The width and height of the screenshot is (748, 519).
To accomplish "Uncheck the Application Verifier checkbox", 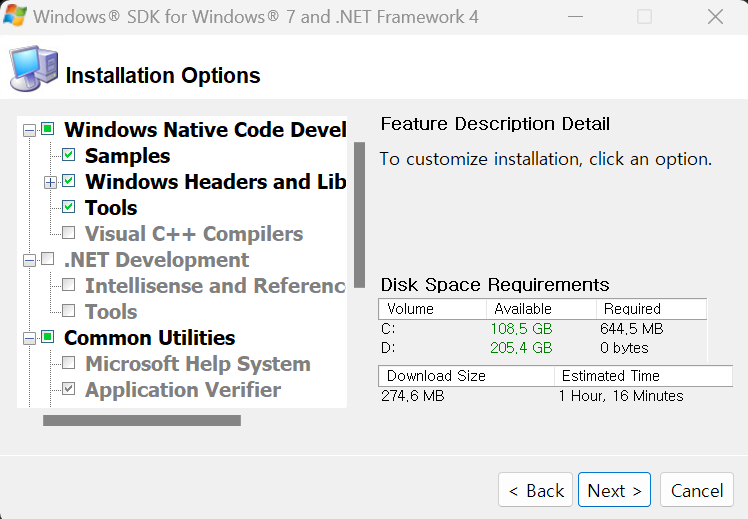I will coord(69,389).
